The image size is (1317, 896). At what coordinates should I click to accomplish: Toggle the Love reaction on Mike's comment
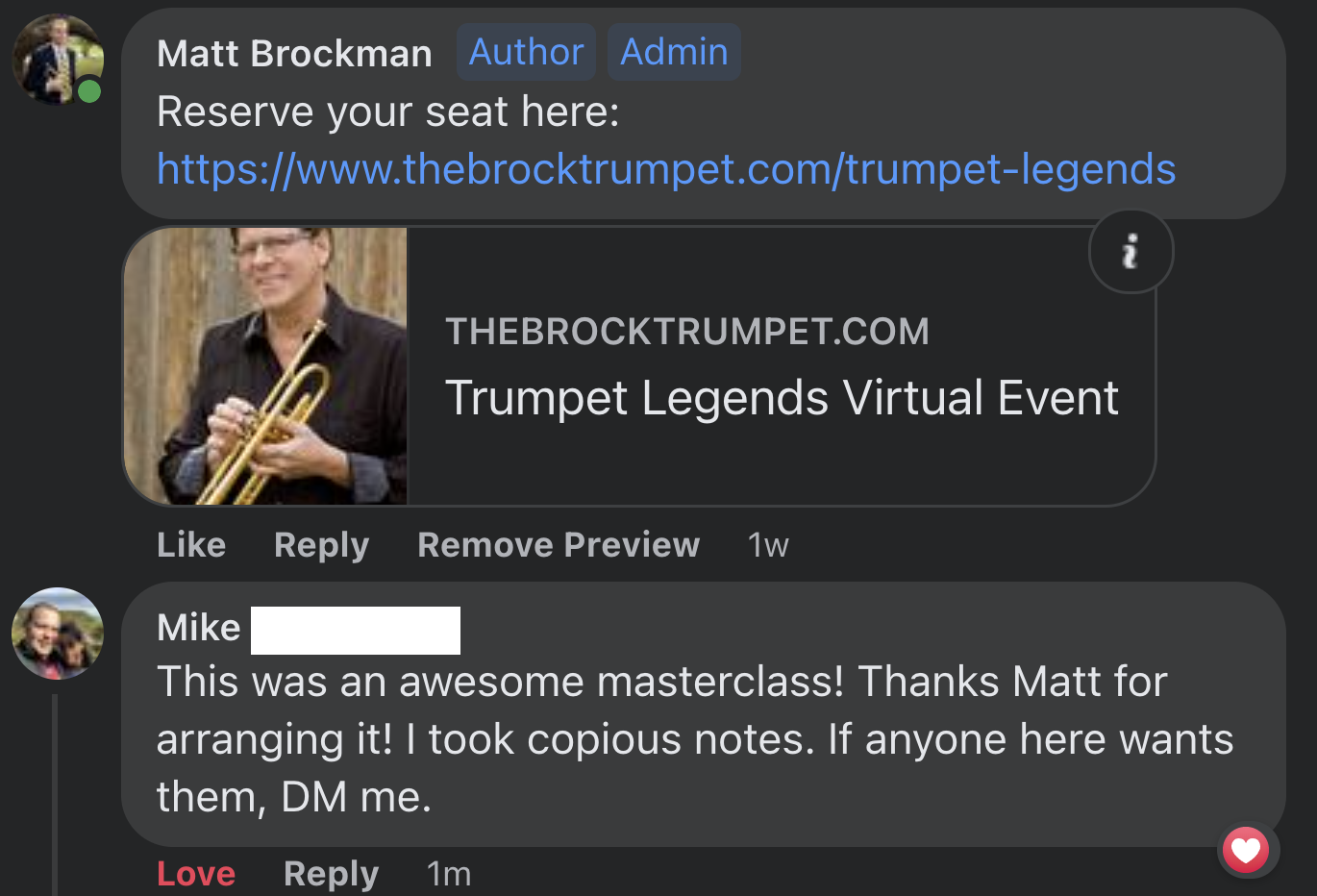pos(196,873)
